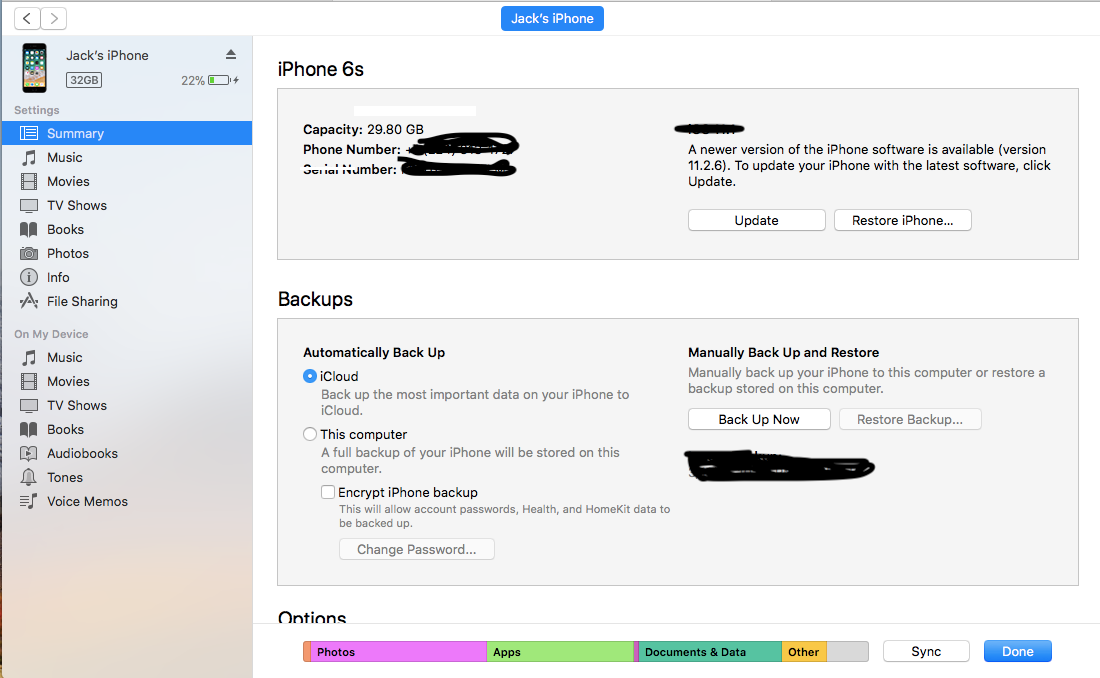Click the iPhone 6s heading
Screen dimensions: 1100x678
[321, 69]
